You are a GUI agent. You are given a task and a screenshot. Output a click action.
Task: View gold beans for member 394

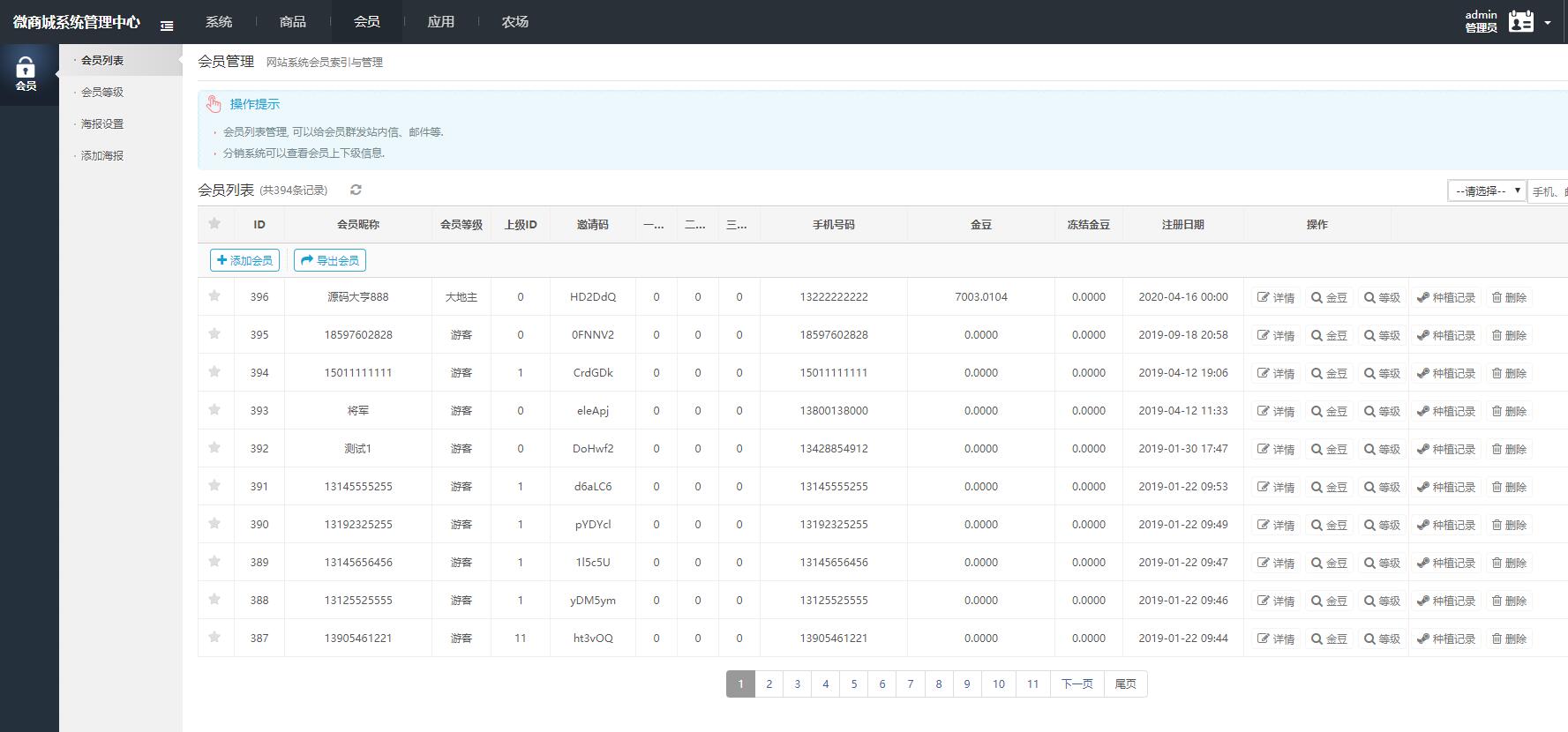[x=1329, y=374]
